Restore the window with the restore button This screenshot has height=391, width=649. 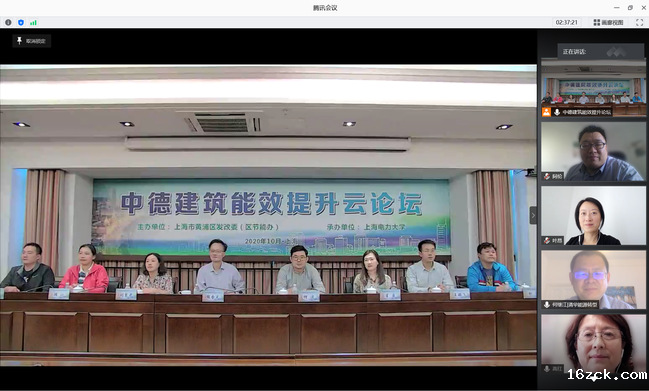click(x=630, y=7)
